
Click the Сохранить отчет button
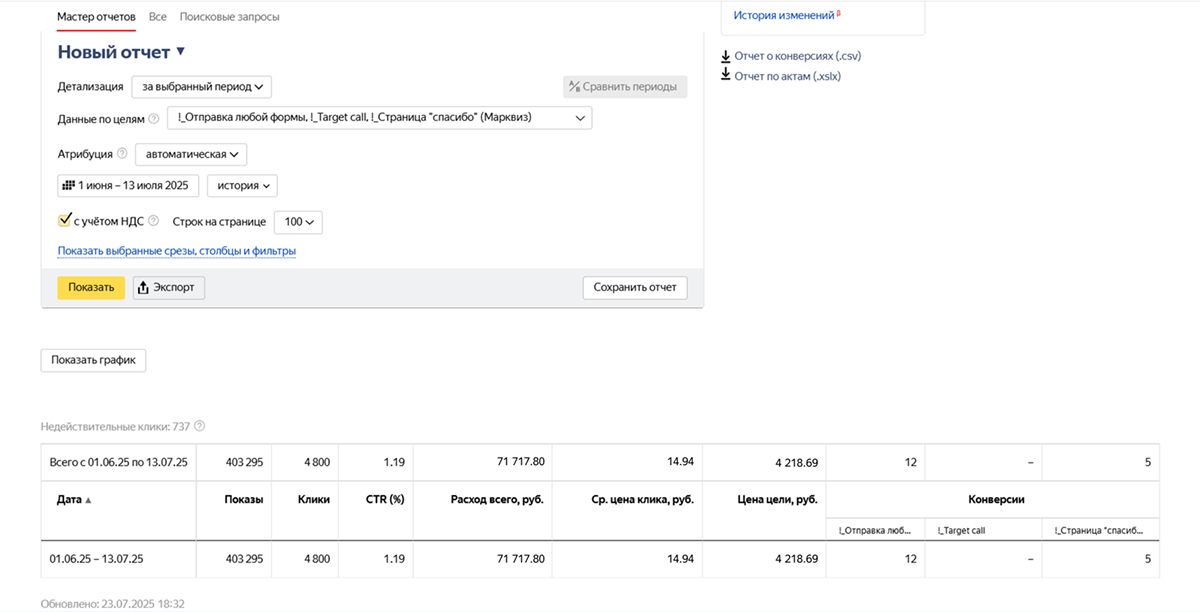pos(635,288)
